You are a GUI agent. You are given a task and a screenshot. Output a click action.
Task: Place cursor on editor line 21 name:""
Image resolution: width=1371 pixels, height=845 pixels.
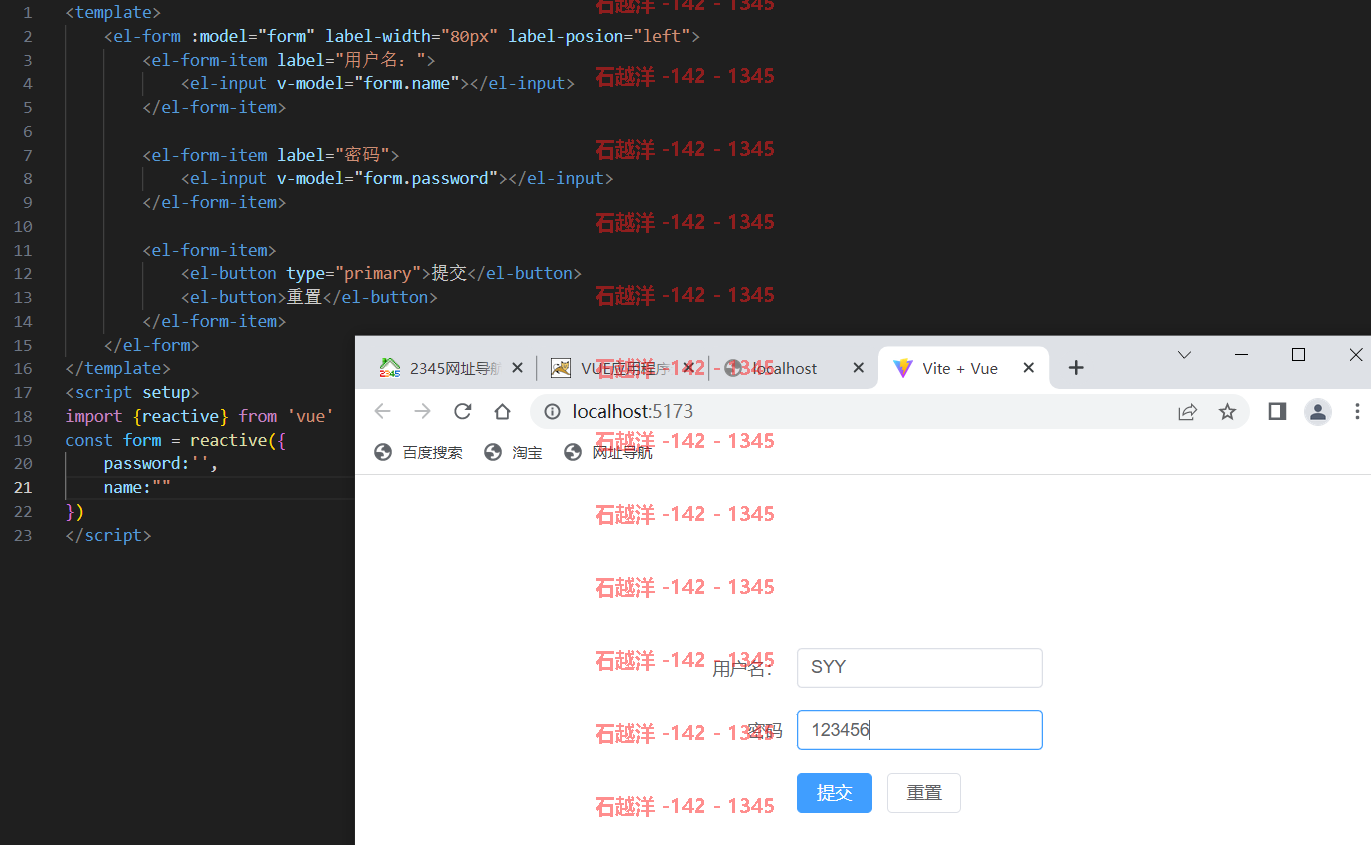(x=137, y=487)
